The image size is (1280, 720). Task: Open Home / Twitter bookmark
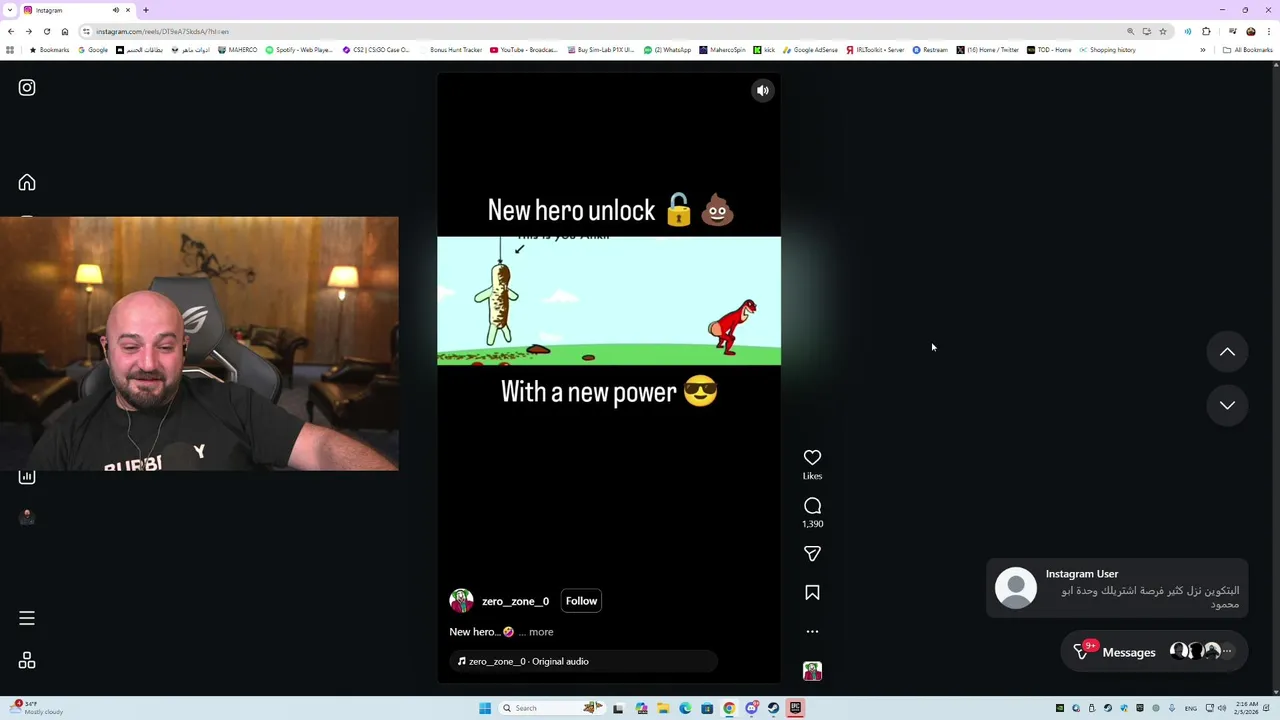[x=987, y=50]
